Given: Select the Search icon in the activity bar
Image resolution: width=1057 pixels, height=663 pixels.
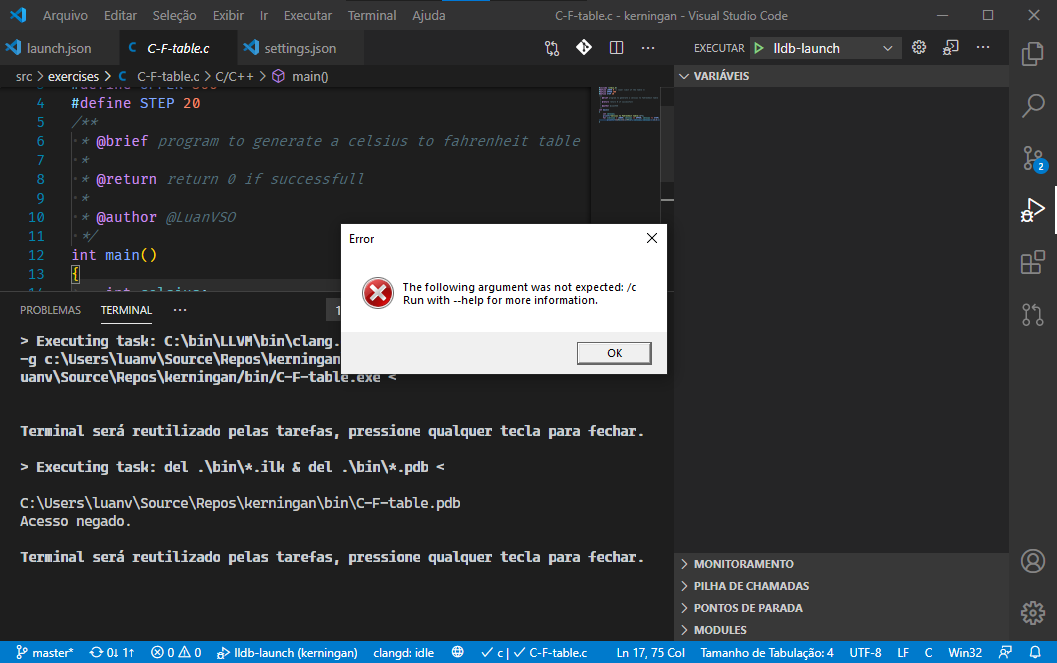Looking at the screenshot, I should (1032, 105).
